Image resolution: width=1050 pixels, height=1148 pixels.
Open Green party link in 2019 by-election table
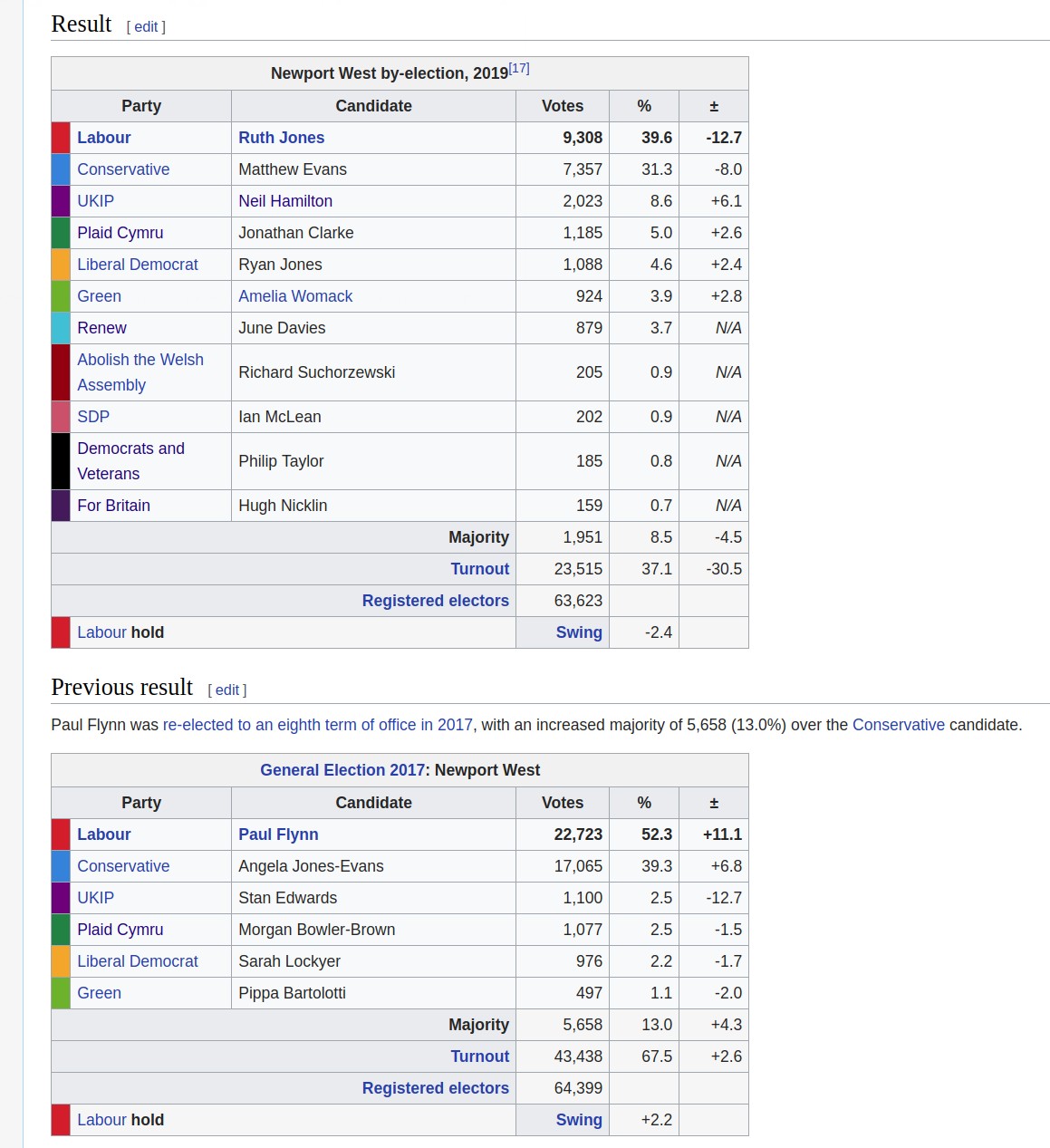click(x=99, y=296)
